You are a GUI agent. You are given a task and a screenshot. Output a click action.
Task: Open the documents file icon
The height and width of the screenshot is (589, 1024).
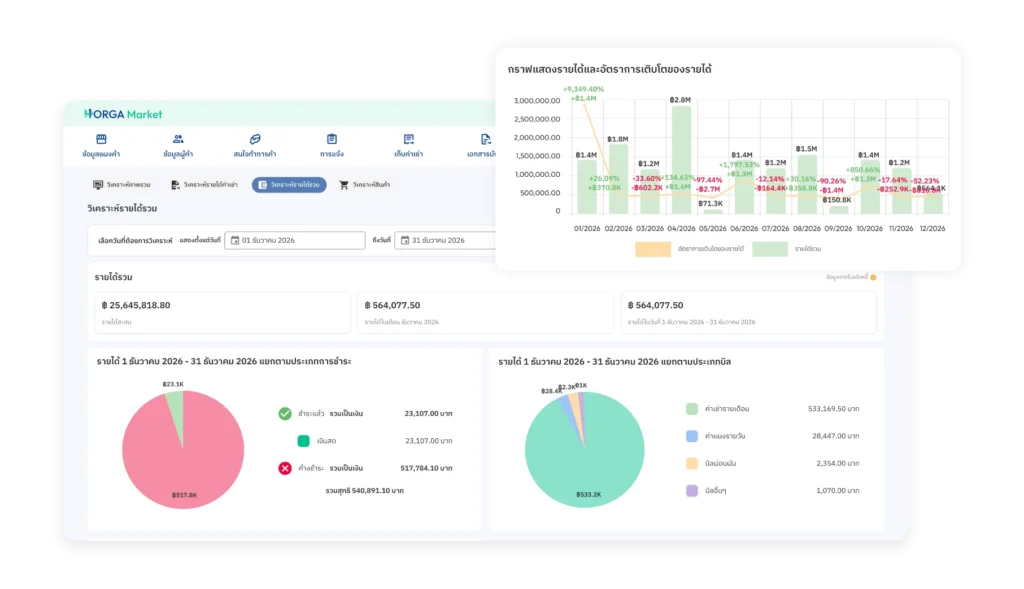click(485, 139)
